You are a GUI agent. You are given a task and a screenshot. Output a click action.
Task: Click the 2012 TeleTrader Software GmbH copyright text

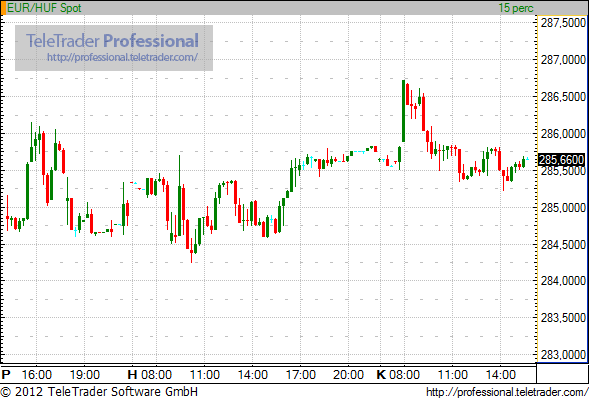click(x=99, y=392)
